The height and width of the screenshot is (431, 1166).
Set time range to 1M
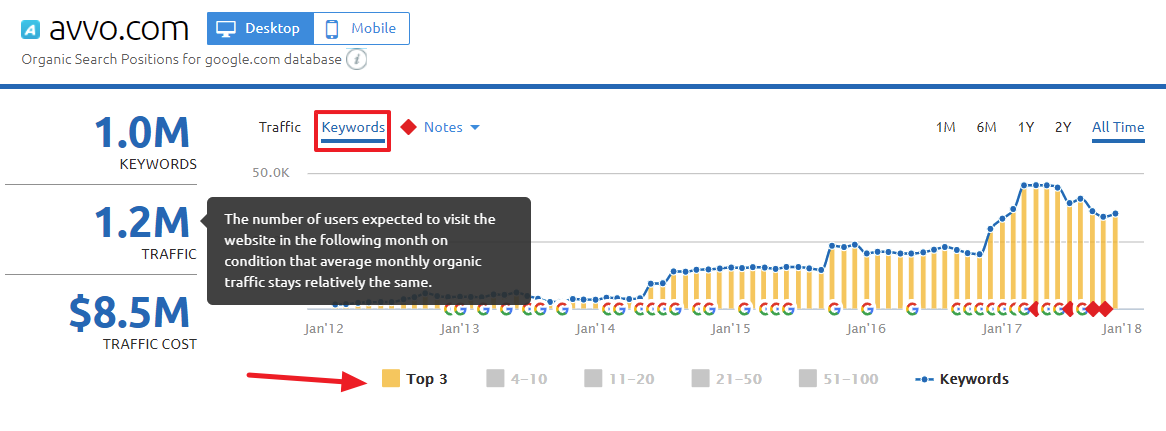(945, 127)
